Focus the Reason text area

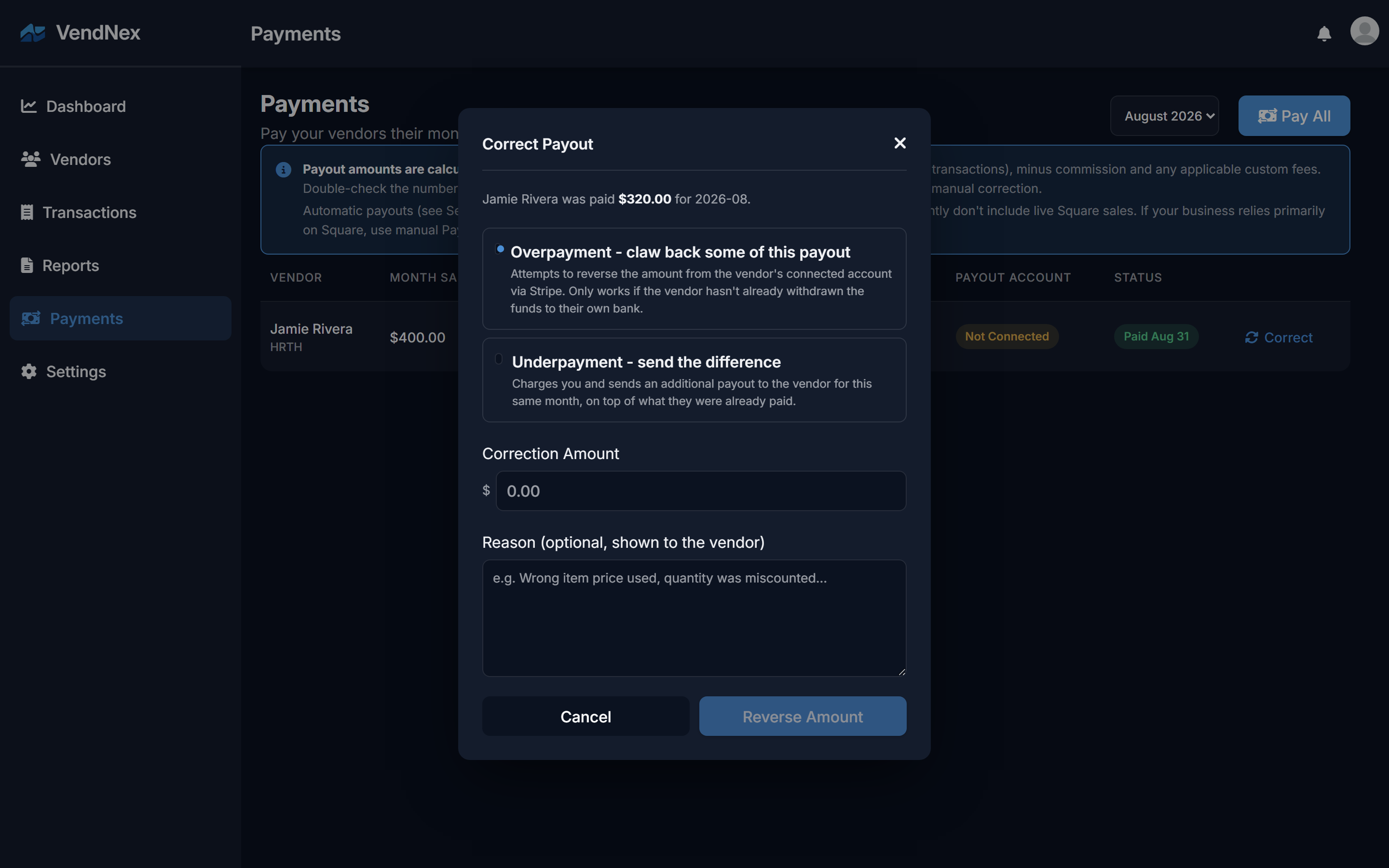694,618
